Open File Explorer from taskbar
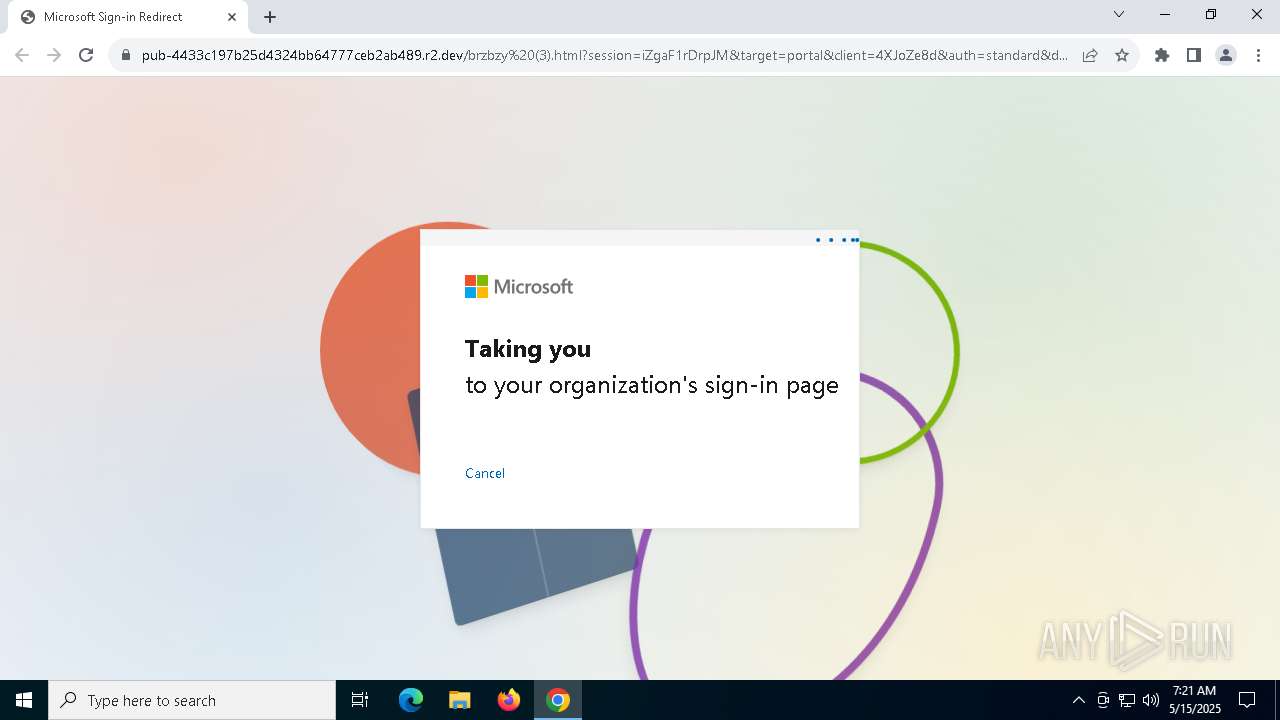The width and height of the screenshot is (1280, 720). pos(460,700)
